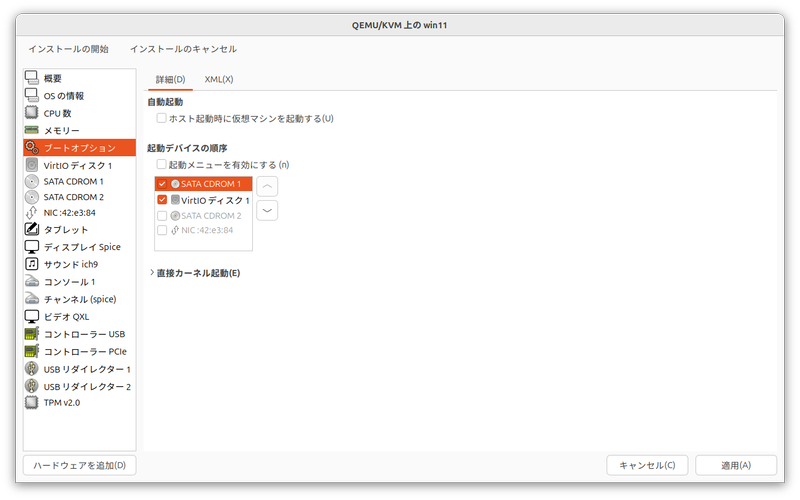
Task: Select the USB リダイレクター 2 icon
Action: click(x=32, y=386)
